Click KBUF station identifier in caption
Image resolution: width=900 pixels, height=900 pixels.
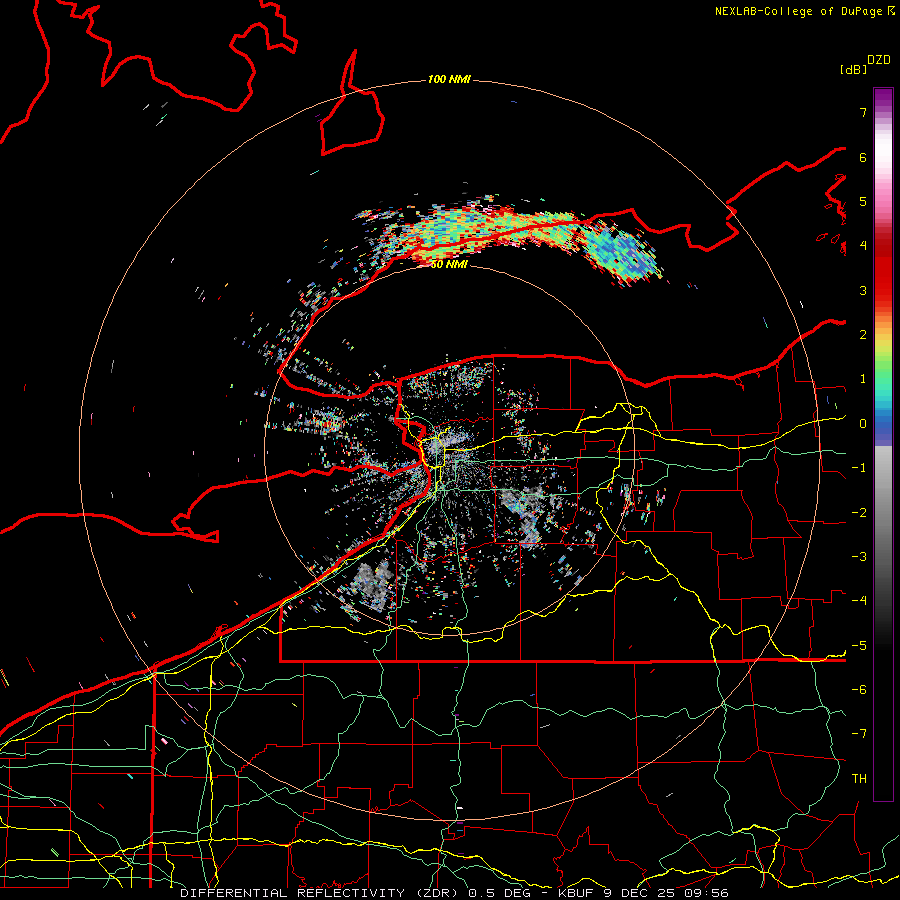click(x=575, y=893)
